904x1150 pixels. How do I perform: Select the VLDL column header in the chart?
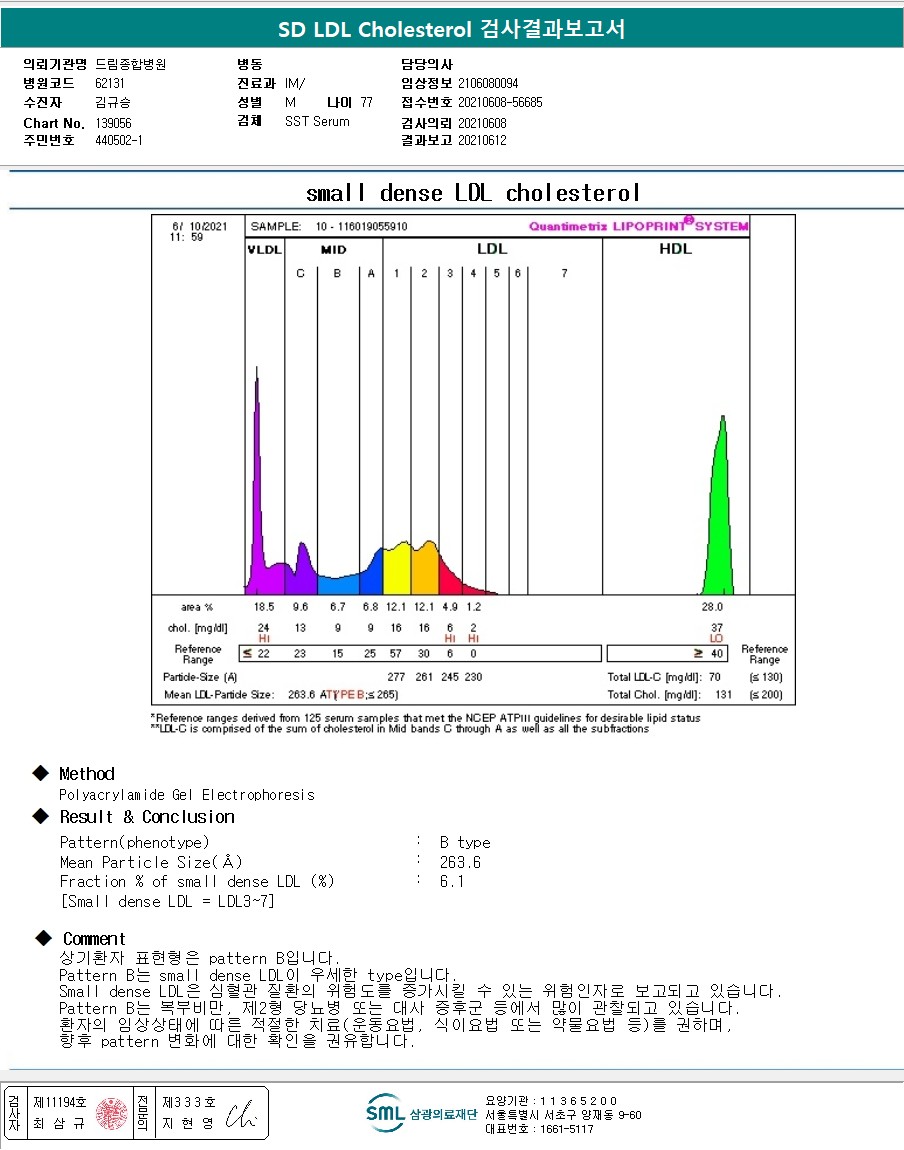[x=264, y=249]
